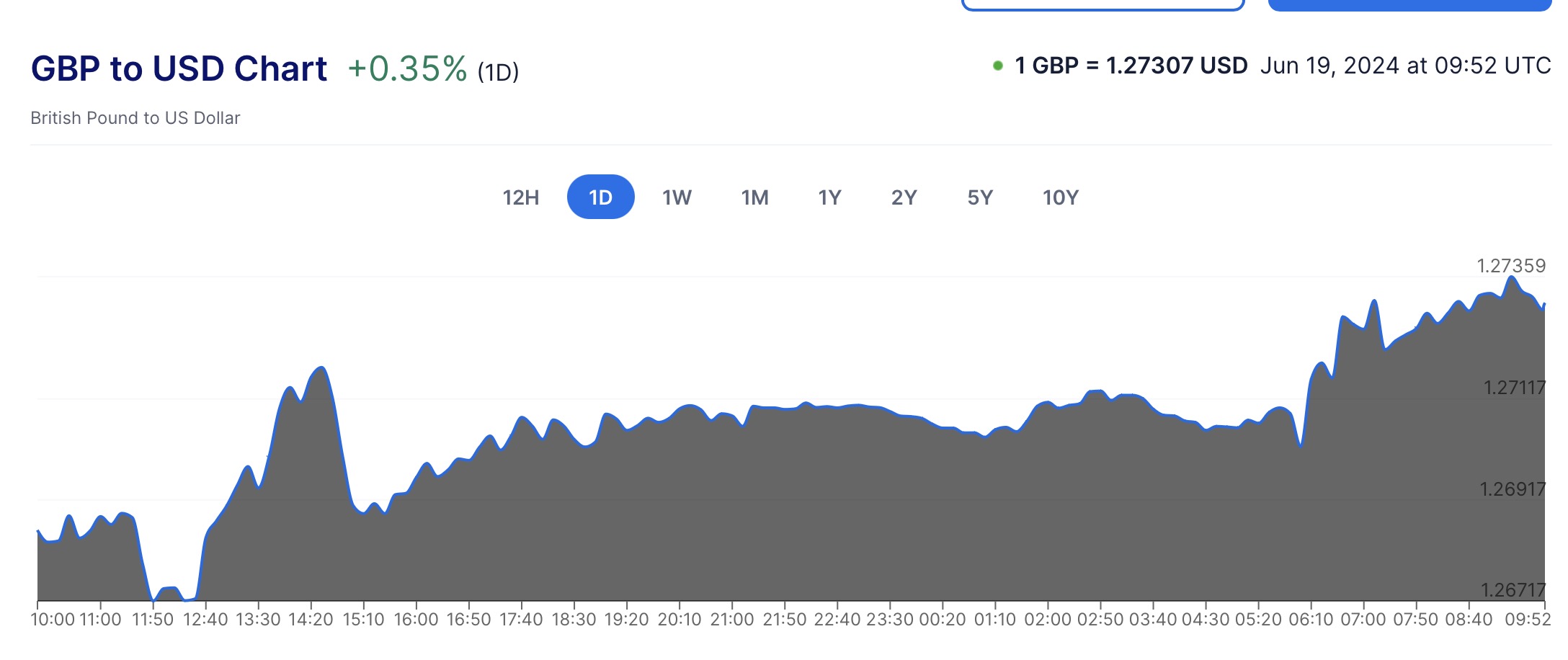Select the 1D time range tab

click(600, 197)
